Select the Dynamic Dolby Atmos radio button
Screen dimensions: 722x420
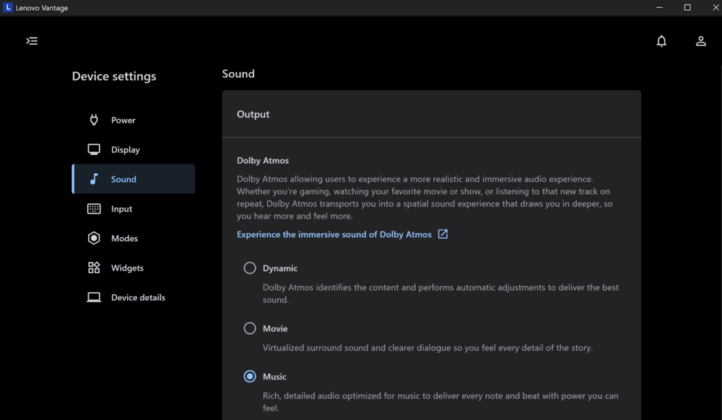(250, 268)
